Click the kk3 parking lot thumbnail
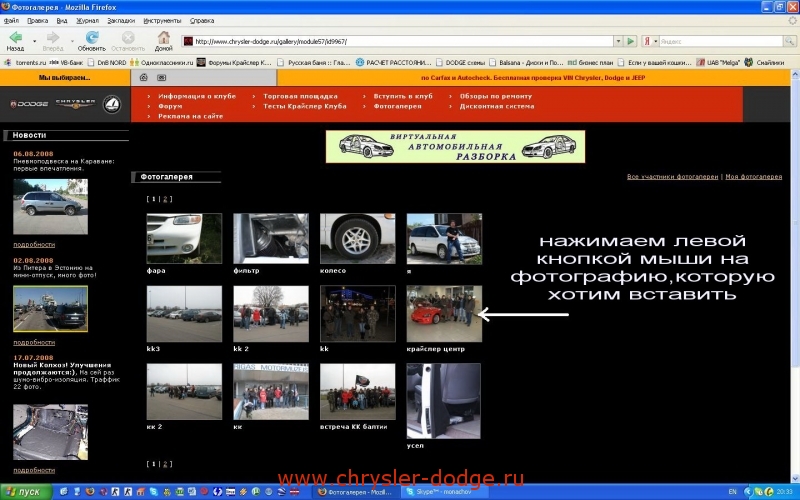800x500 pixels. [x=184, y=313]
